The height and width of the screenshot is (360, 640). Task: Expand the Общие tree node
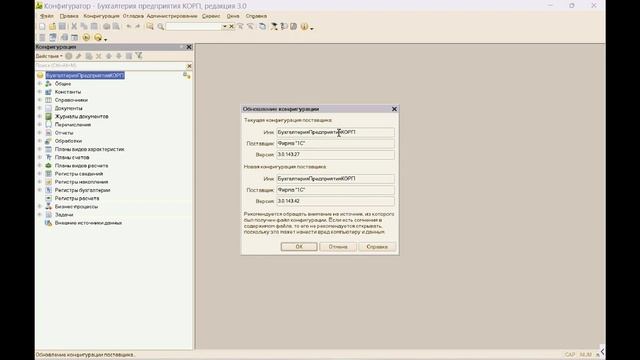(x=40, y=84)
